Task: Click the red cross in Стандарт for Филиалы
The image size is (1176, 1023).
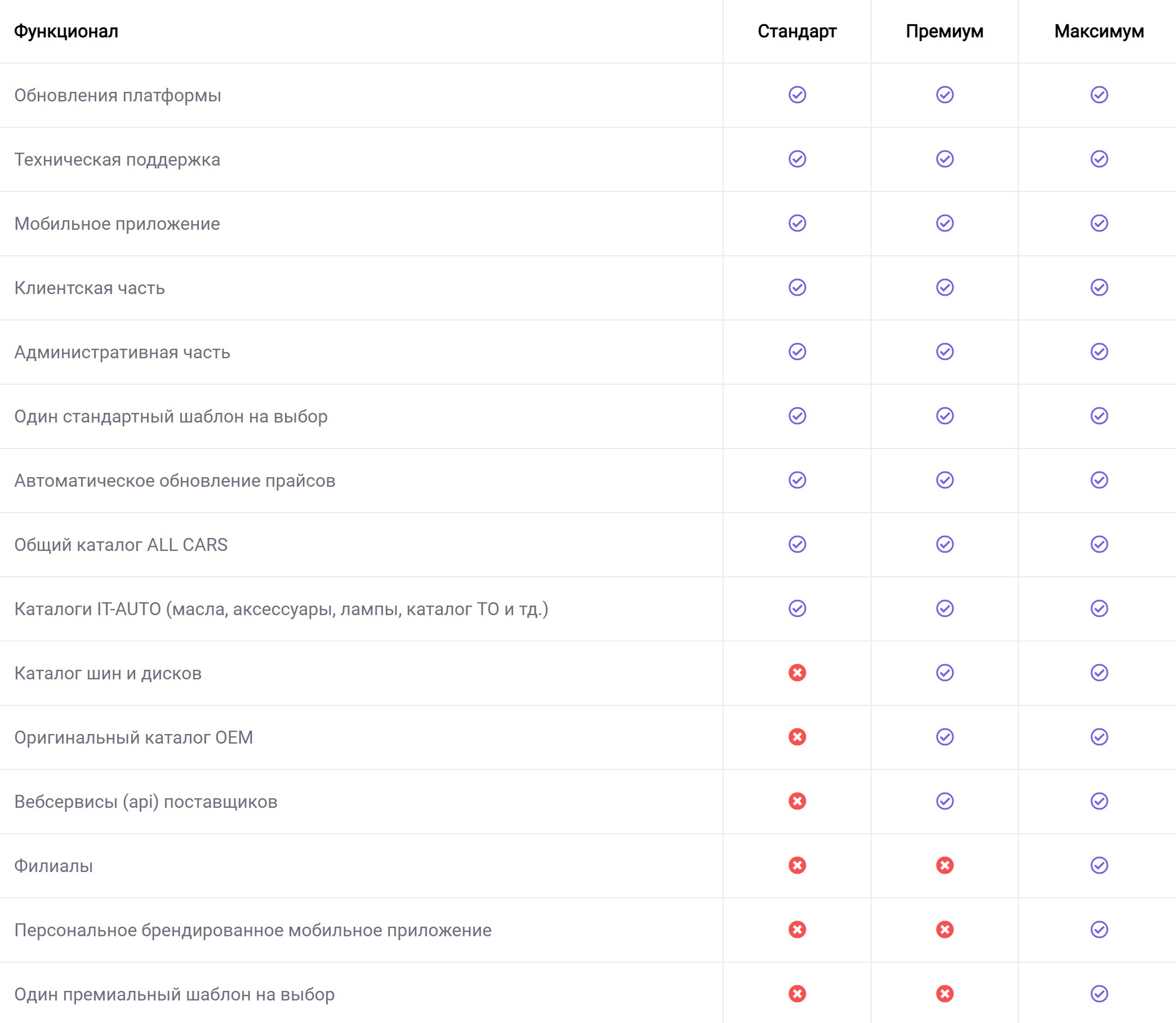Action: [797, 865]
